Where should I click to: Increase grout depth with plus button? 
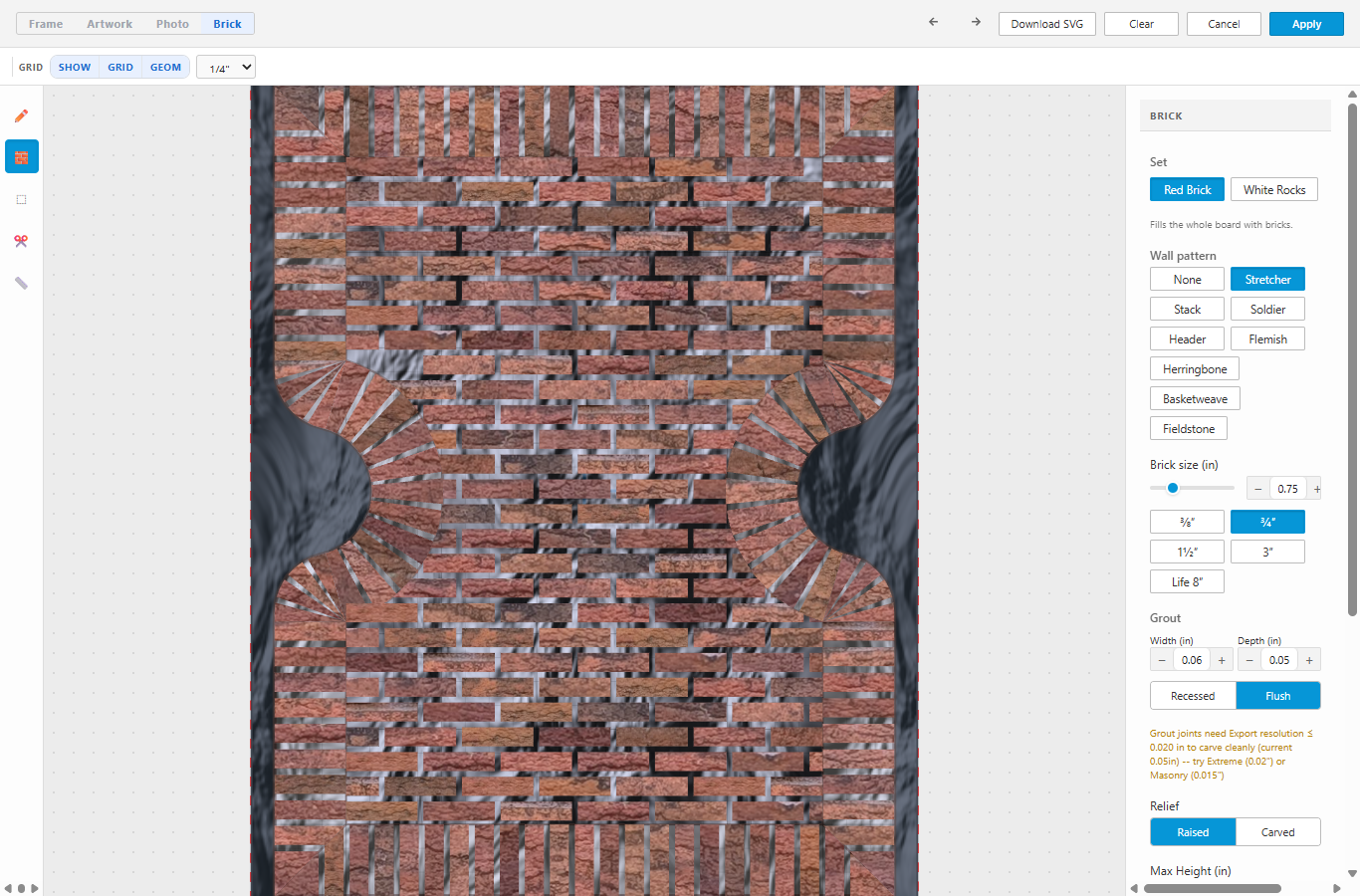point(1309,660)
